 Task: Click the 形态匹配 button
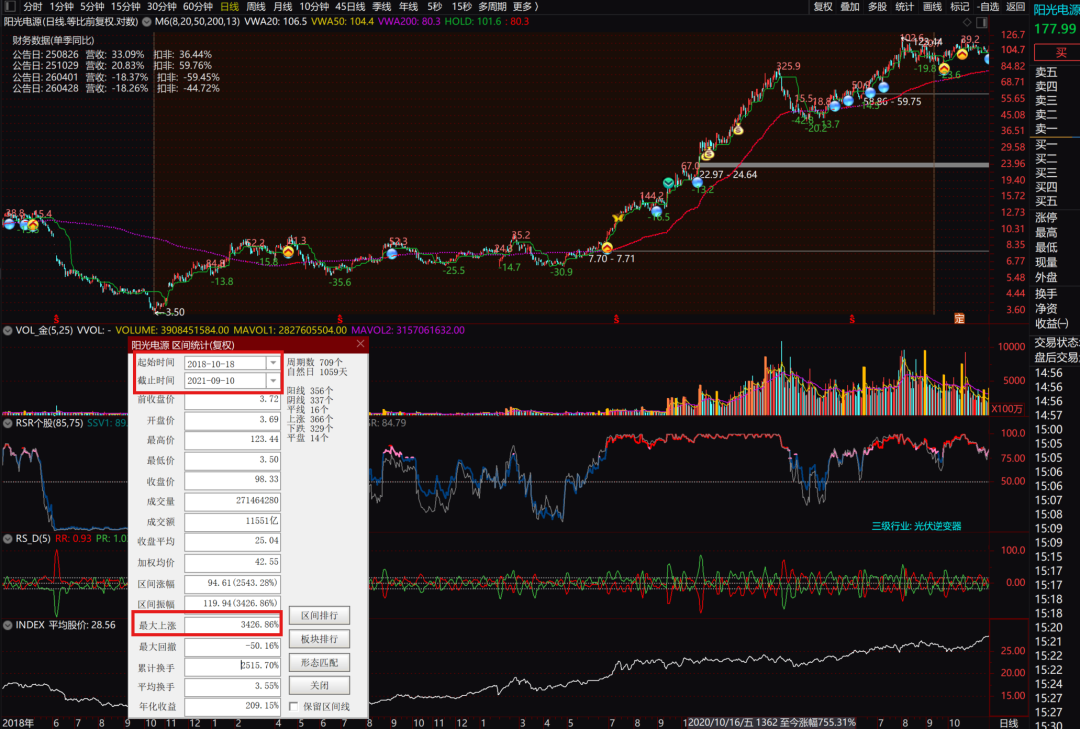click(319, 662)
